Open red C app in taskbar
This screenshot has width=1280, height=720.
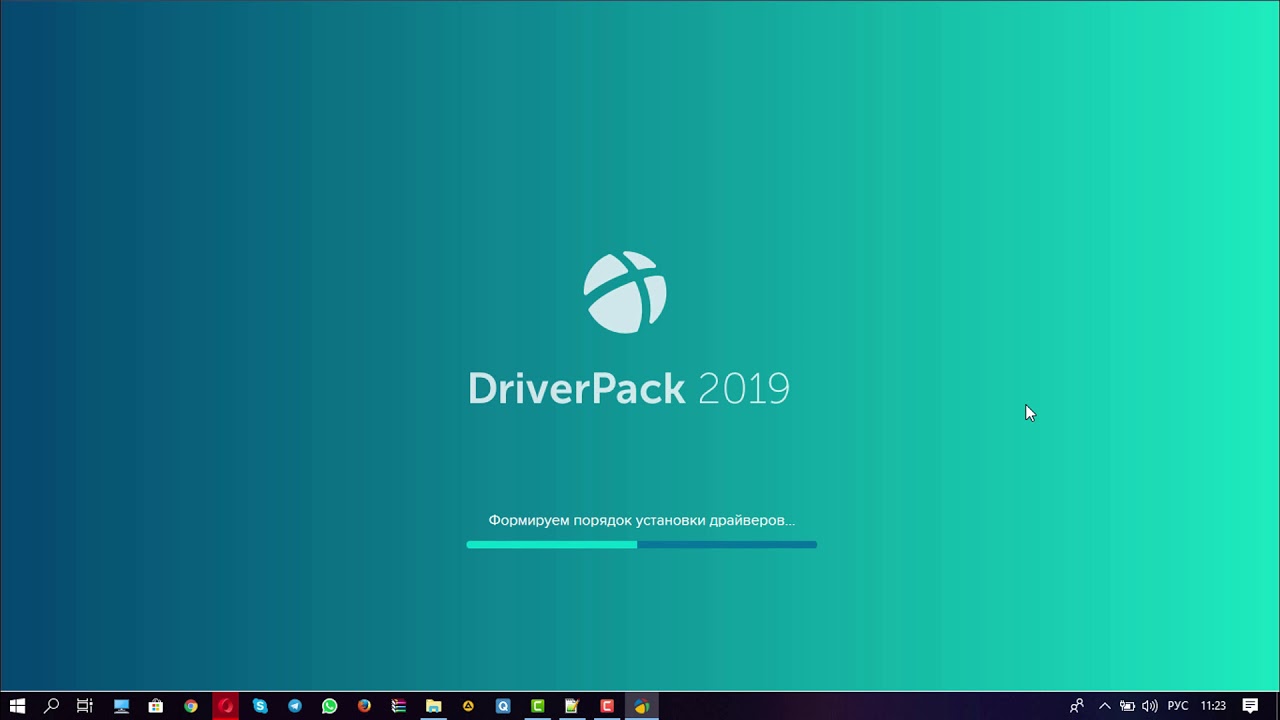(x=607, y=706)
